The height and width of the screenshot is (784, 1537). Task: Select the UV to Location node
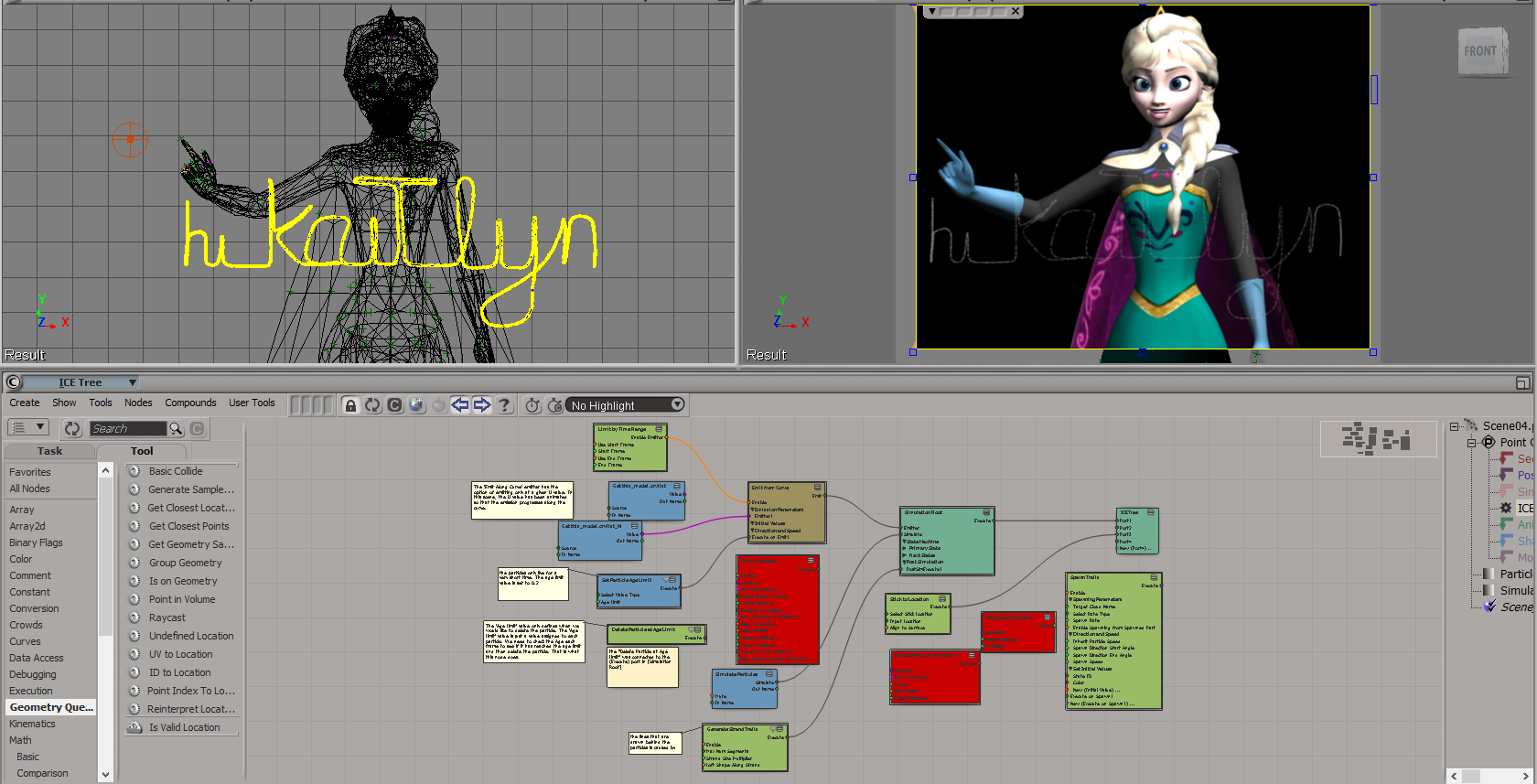click(x=181, y=654)
